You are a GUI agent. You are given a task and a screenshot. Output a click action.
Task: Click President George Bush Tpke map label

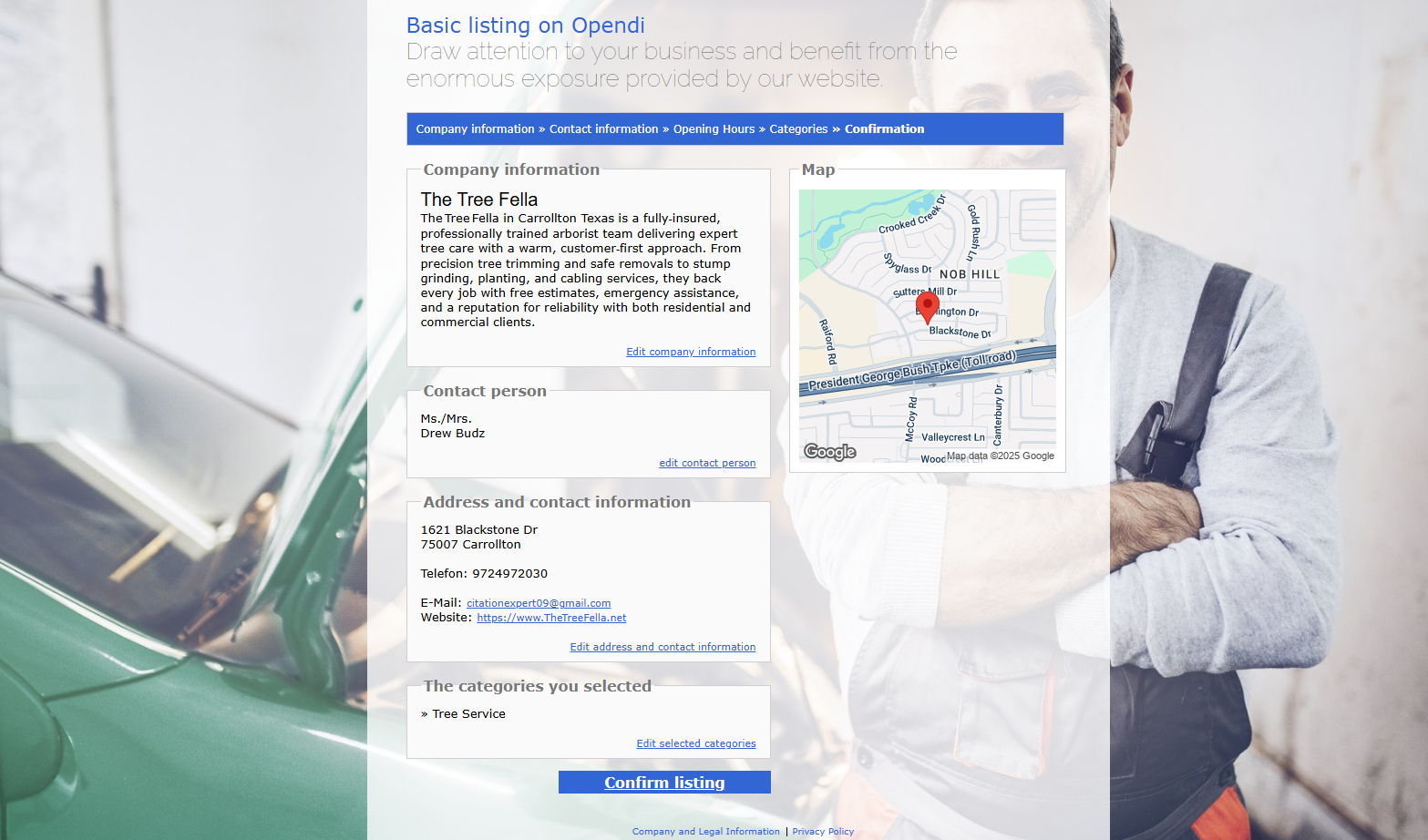pyautogui.click(x=911, y=370)
